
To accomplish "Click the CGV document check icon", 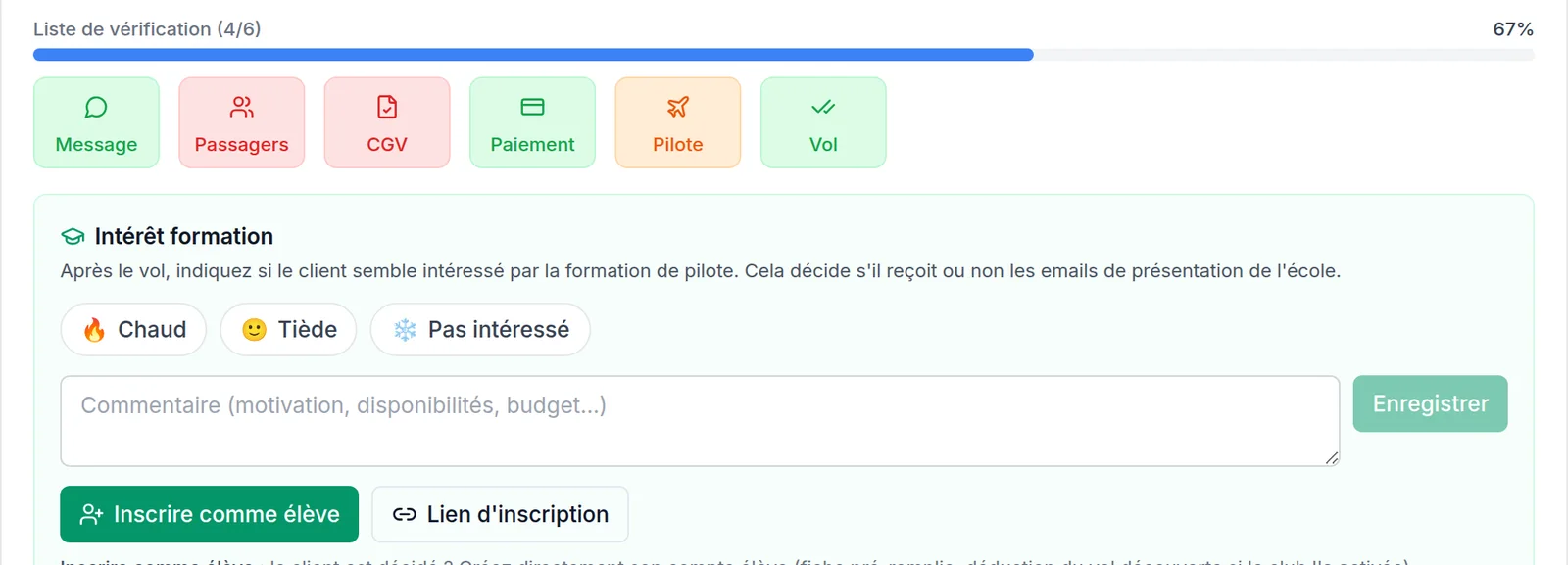I will tap(387, 107).
